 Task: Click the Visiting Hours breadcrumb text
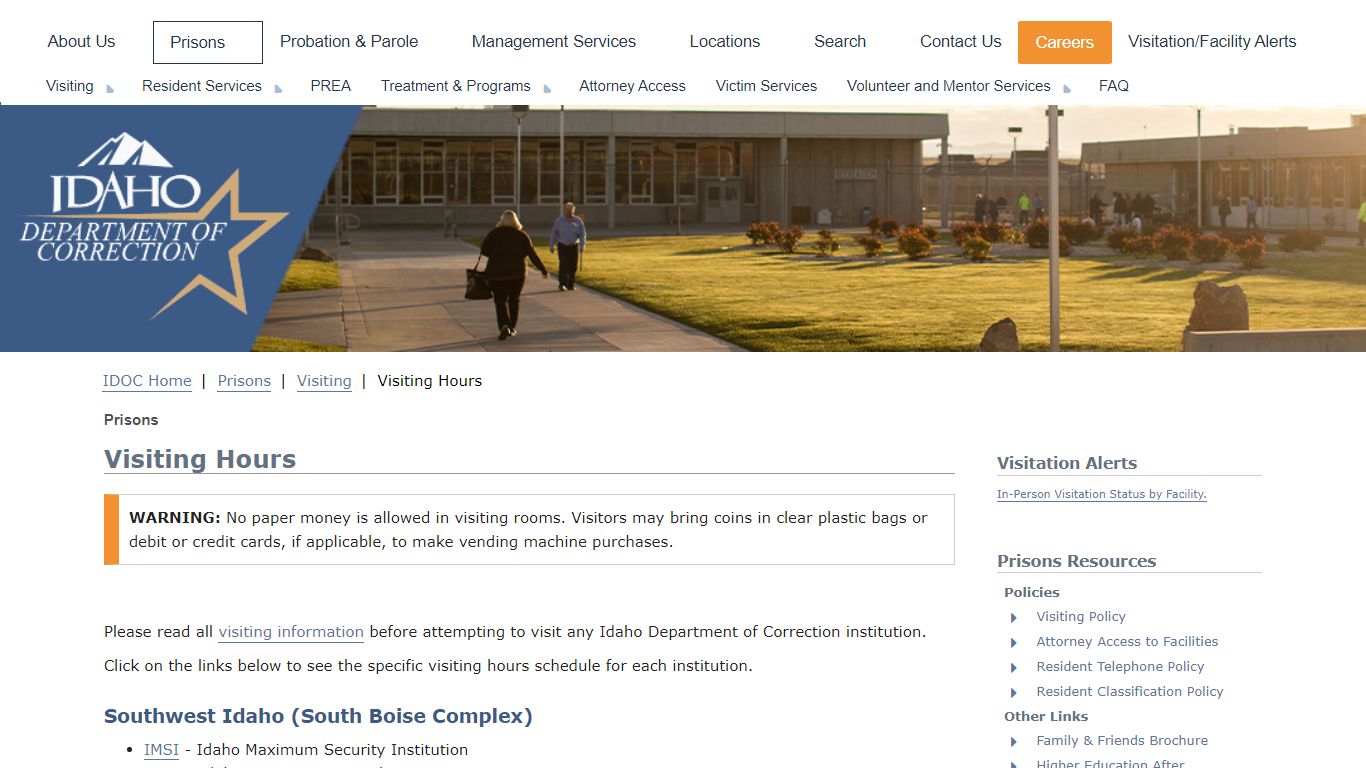pyautogui.click(x=430, y=381)
